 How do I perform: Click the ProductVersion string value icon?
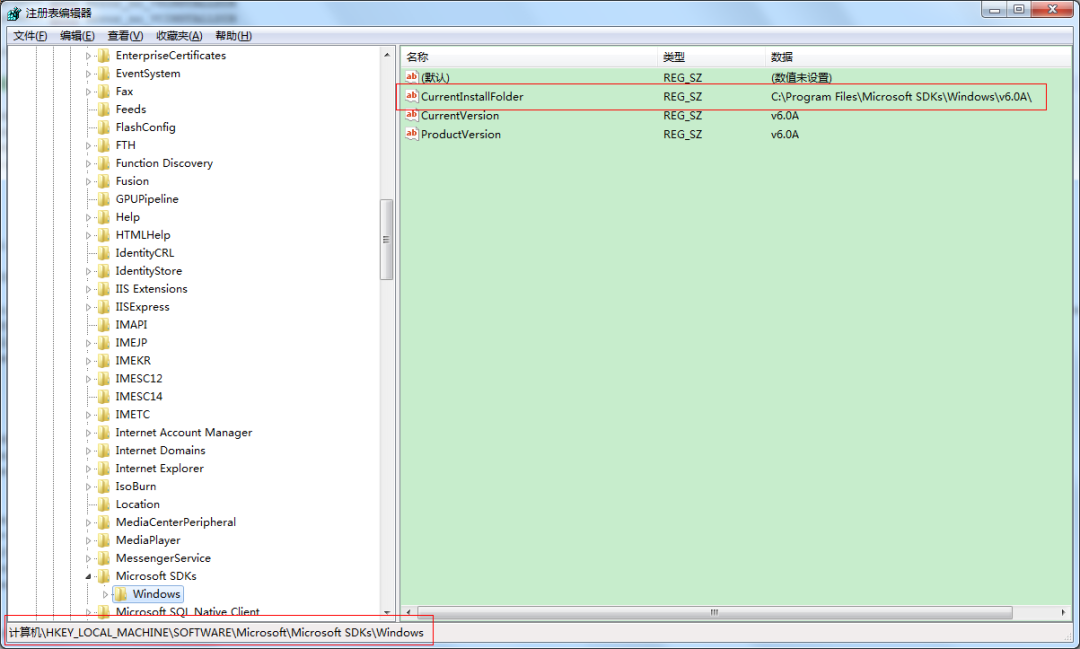click(412, 134)
